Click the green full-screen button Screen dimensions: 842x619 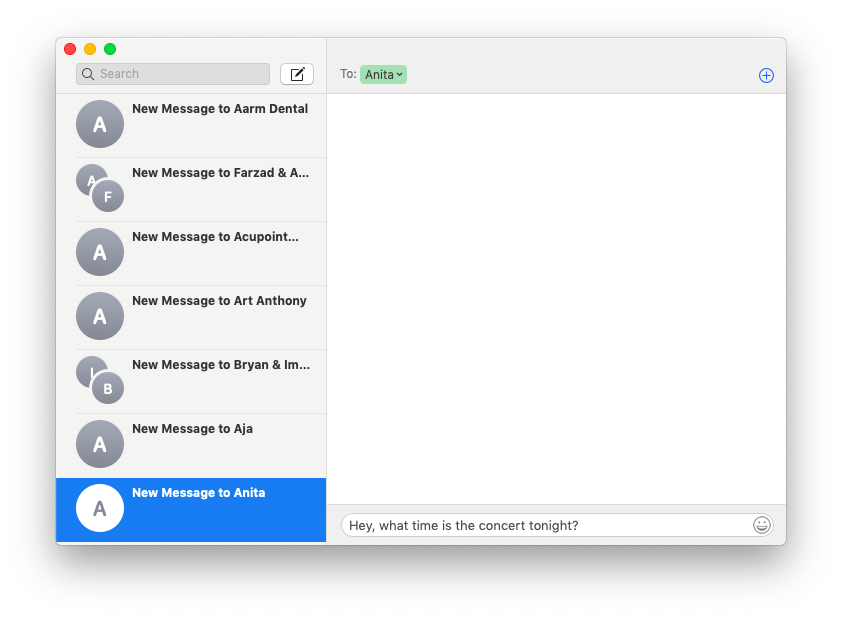[x=110, y=49]
